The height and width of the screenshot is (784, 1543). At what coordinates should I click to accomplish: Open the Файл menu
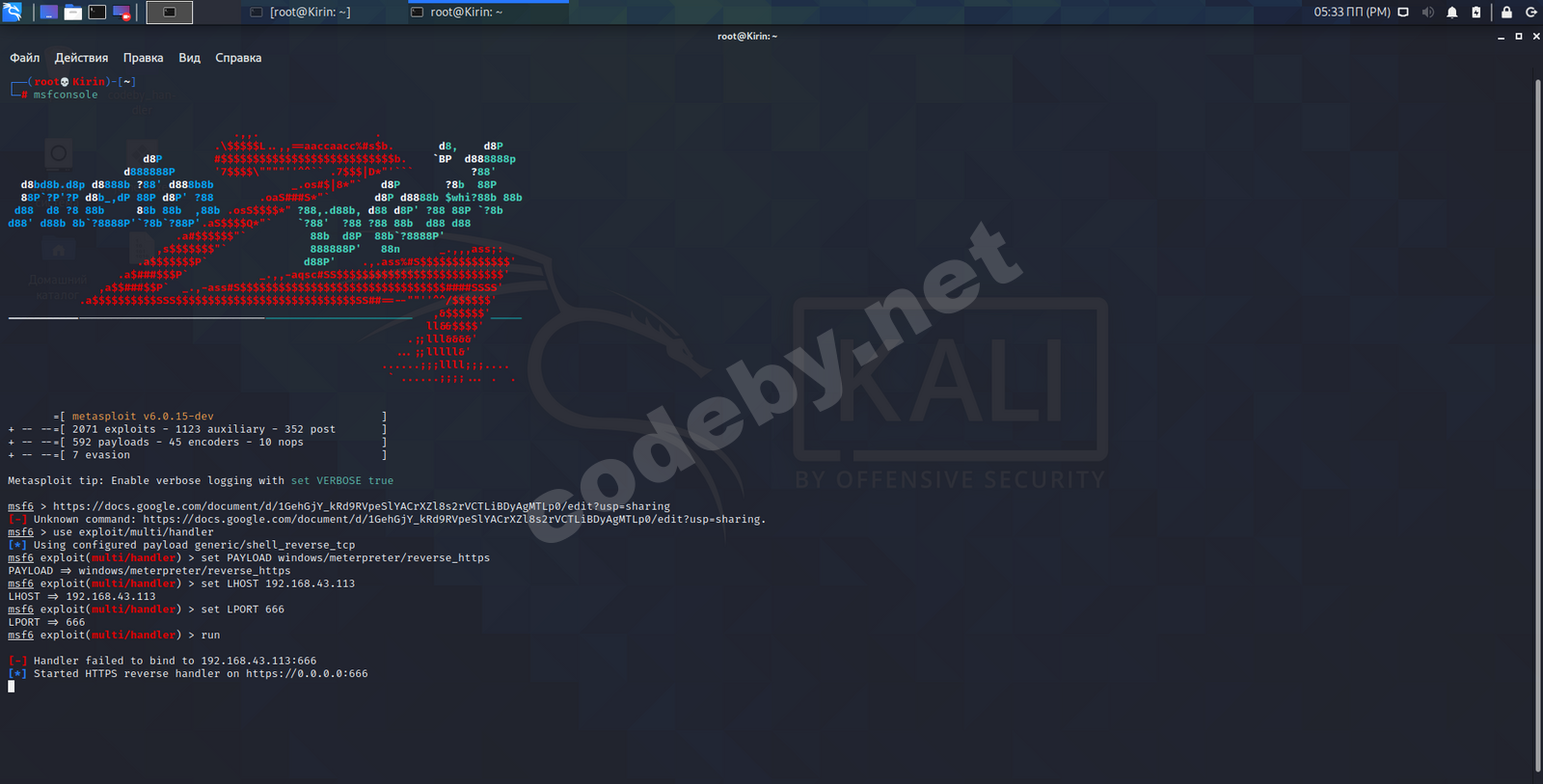pyautogui.click(x=24, y=58)
